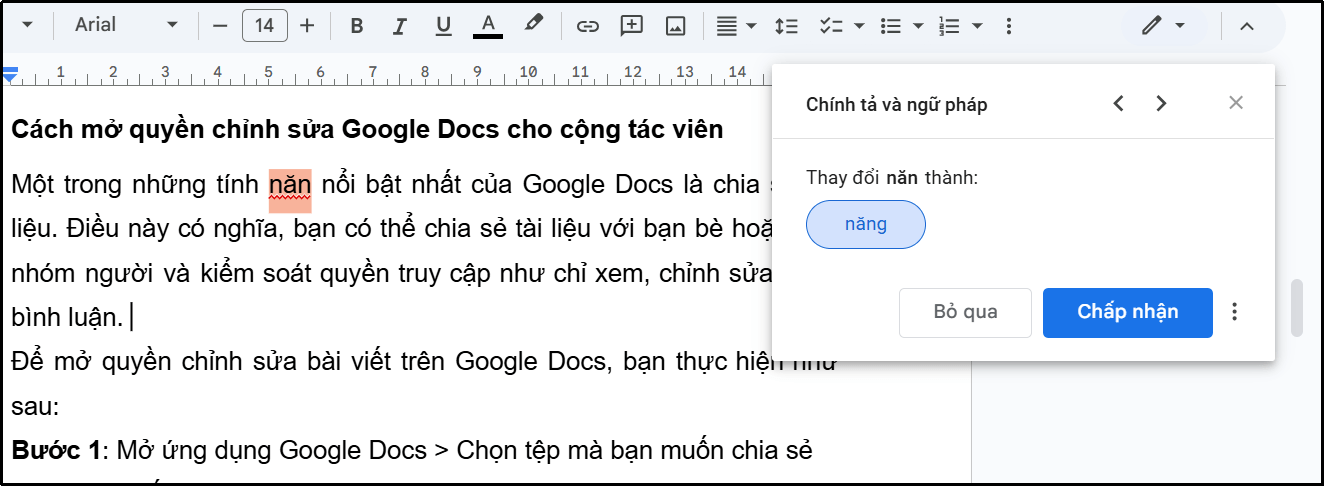Click the bulleted list icon

[x=890, y=26]
